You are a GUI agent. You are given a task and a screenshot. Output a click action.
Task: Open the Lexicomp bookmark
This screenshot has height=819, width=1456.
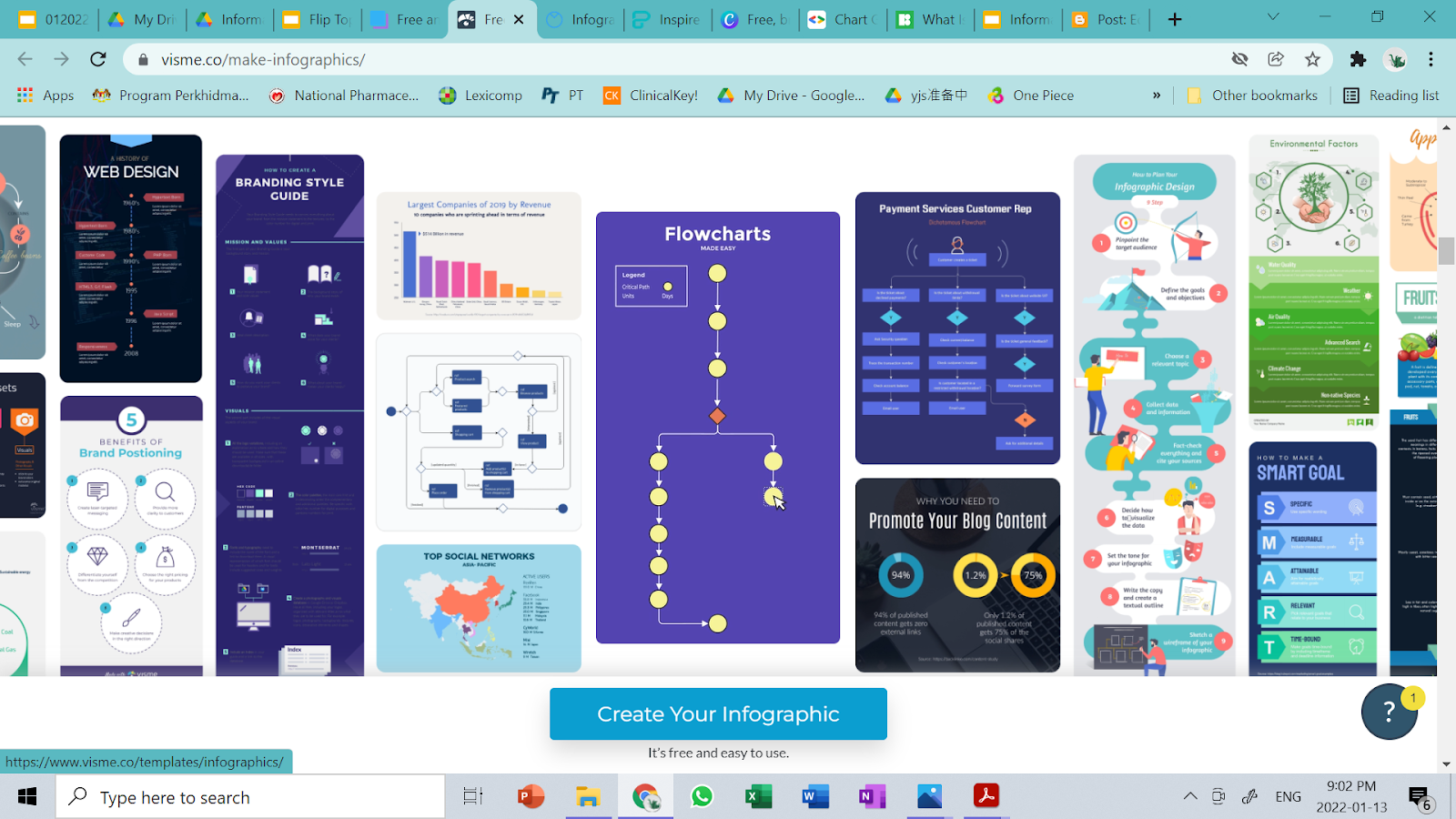(480, 95)
